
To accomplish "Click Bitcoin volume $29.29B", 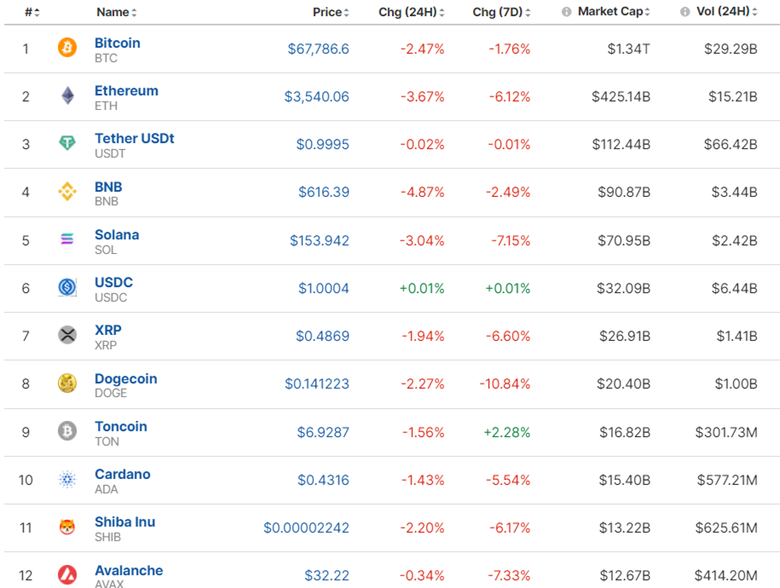I will [x=731, y=49].
